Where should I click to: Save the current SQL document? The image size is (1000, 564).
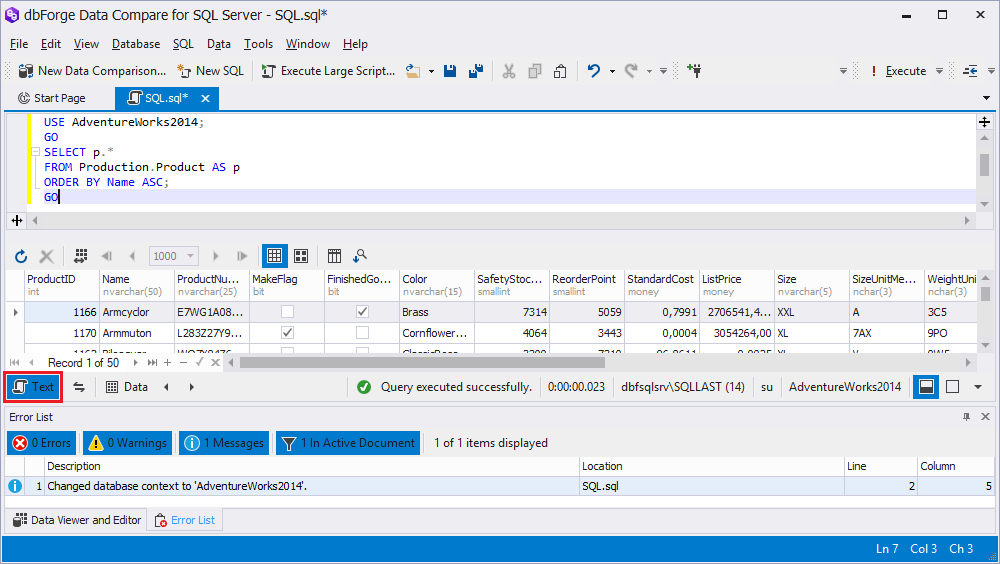pyautogui.click(x=450, y=71)
